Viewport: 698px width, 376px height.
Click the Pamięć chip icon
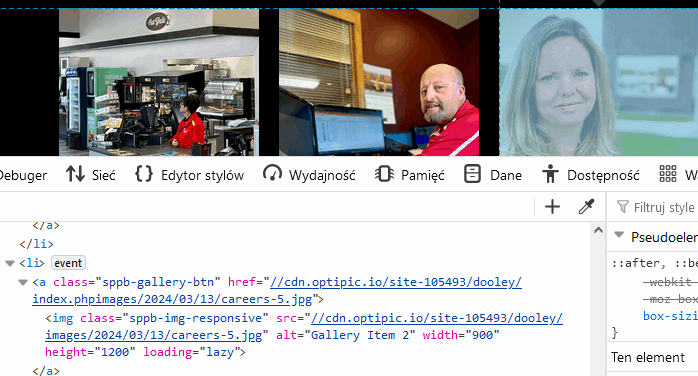tap(384, 174)
